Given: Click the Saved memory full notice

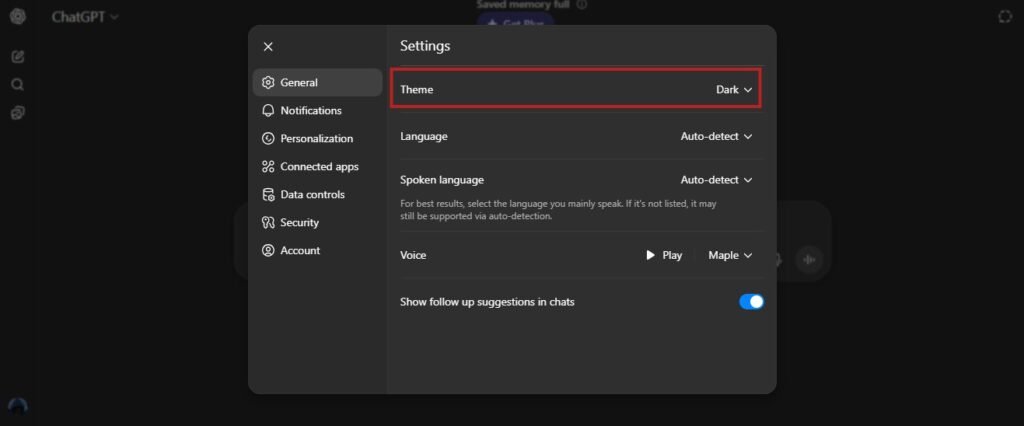Looking at the screenshot, I should (523, 5).
